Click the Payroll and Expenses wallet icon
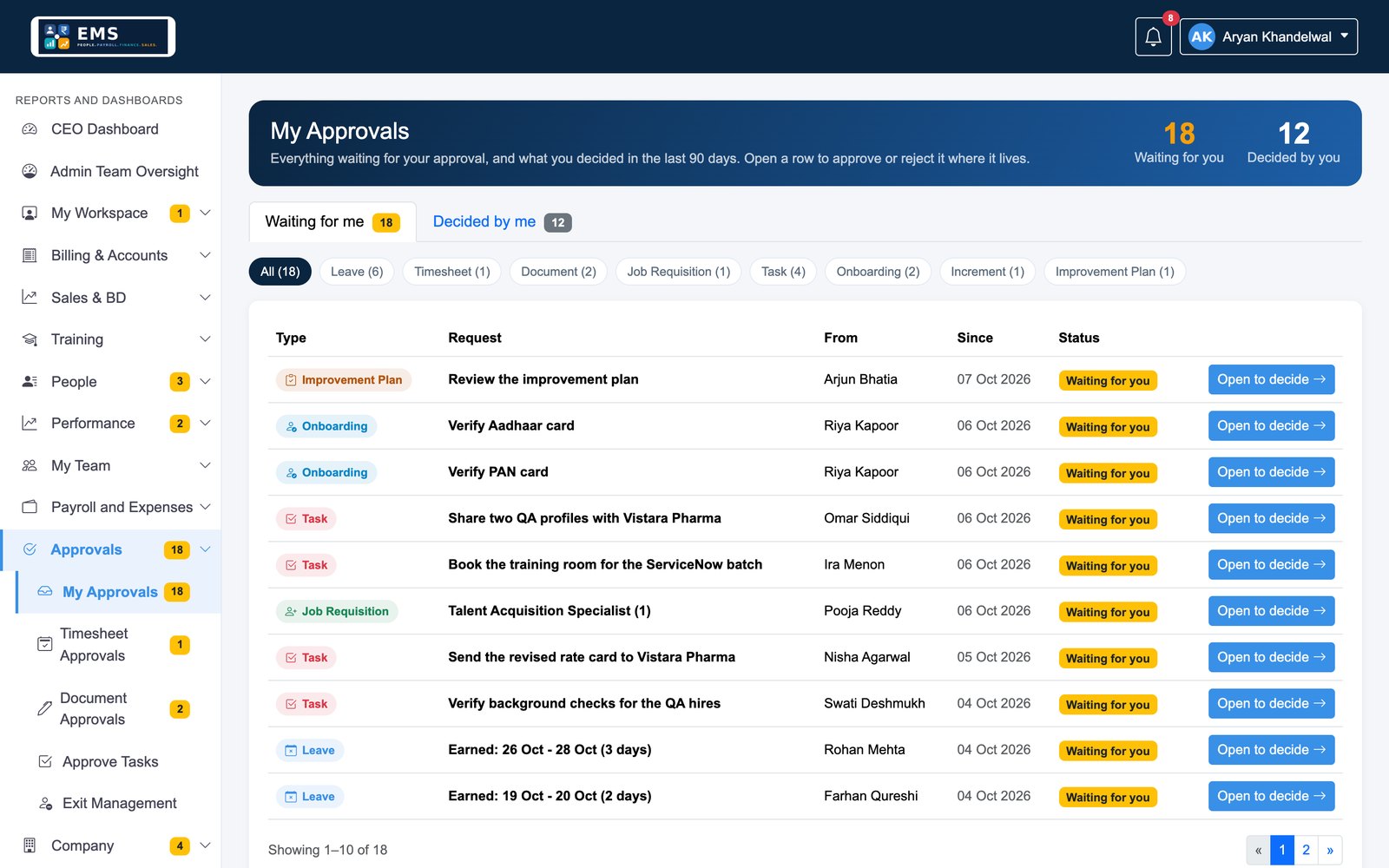Screen dimensions: 1389x868 tap(30, 507)
